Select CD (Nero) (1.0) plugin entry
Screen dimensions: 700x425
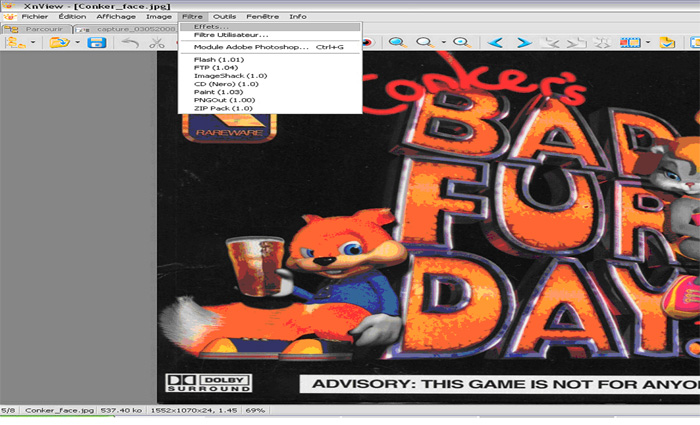coord(270,83)
